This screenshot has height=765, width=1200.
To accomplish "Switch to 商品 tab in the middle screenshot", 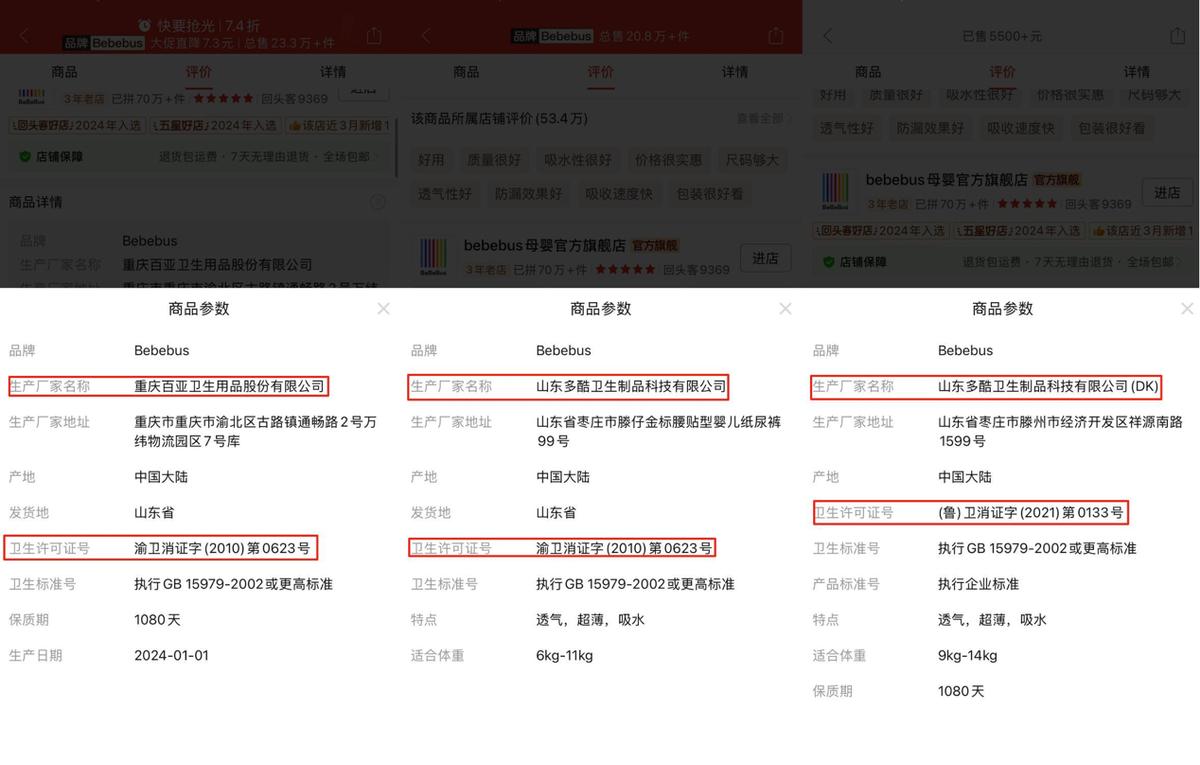I will (466, 72).
